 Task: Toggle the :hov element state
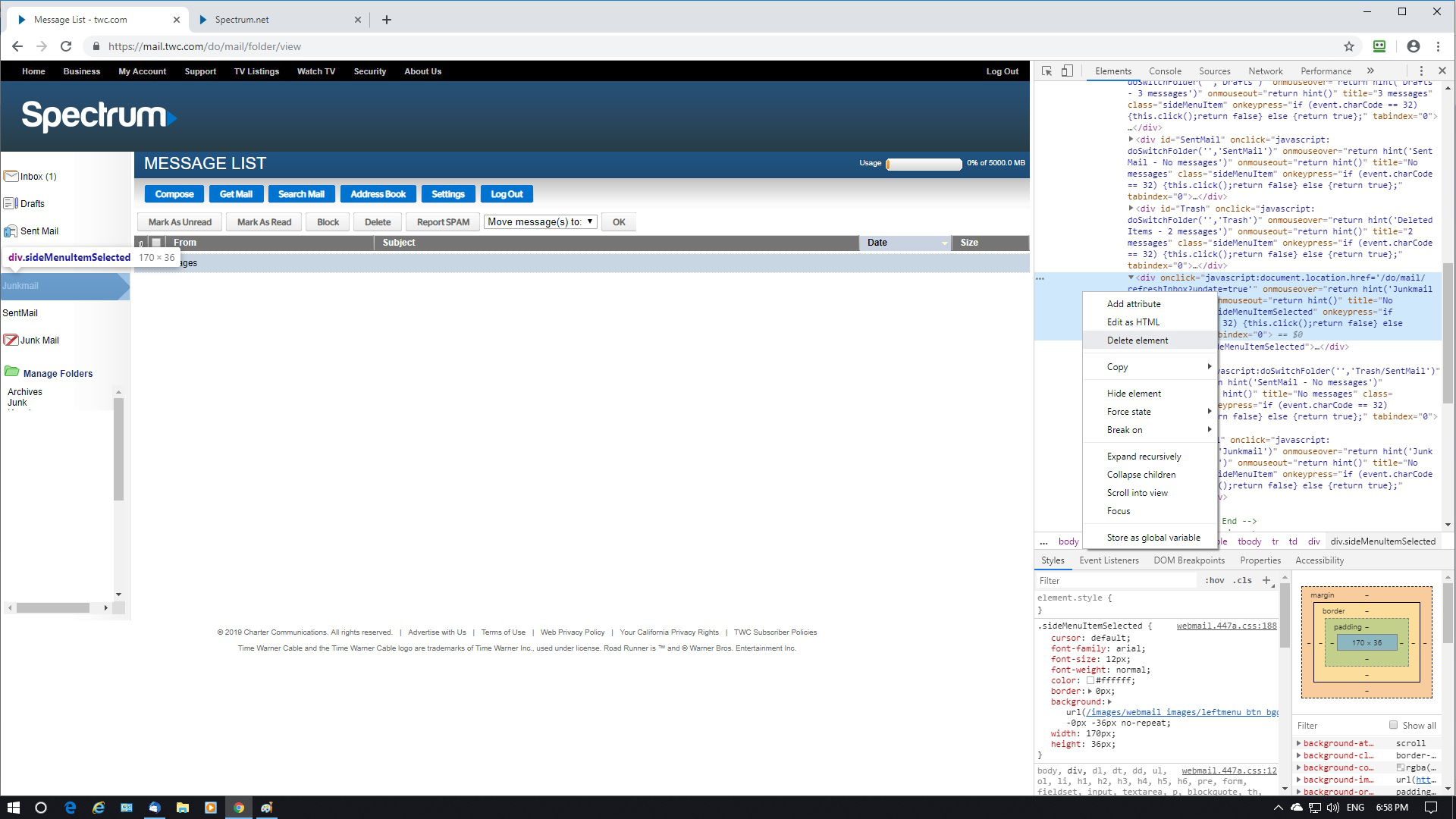pyautogui.click(x=1214, y=580)
